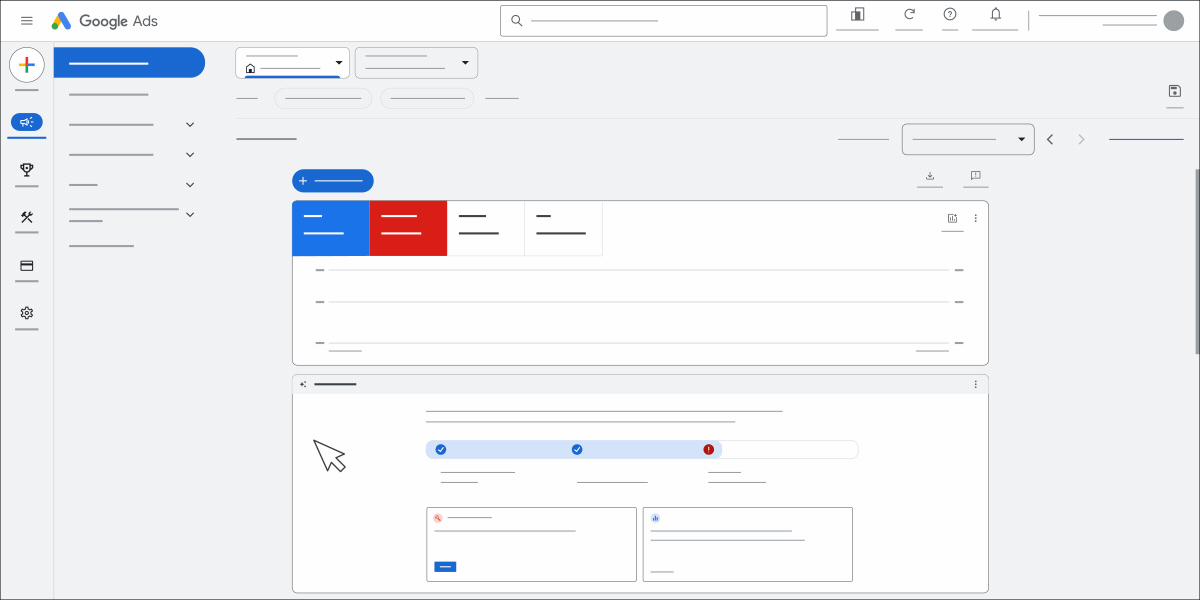
Task: Open the Billing credit card section
Action: click(27, 266)
